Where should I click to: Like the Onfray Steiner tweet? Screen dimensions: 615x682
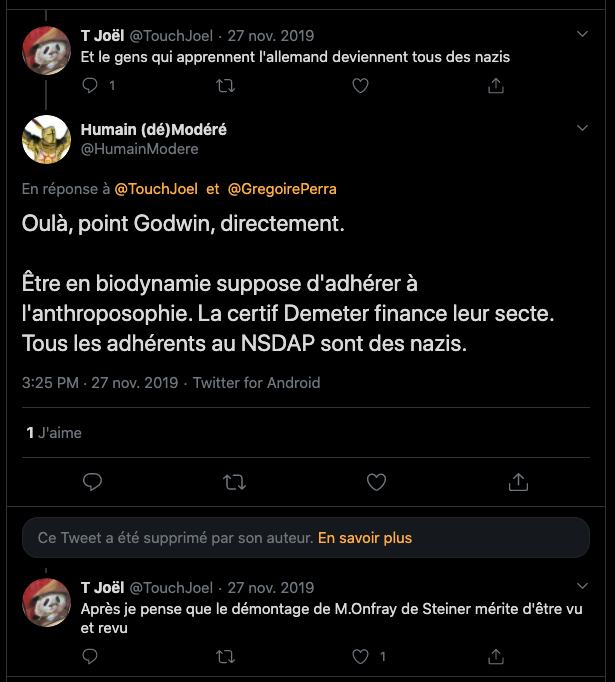(361, 656)
